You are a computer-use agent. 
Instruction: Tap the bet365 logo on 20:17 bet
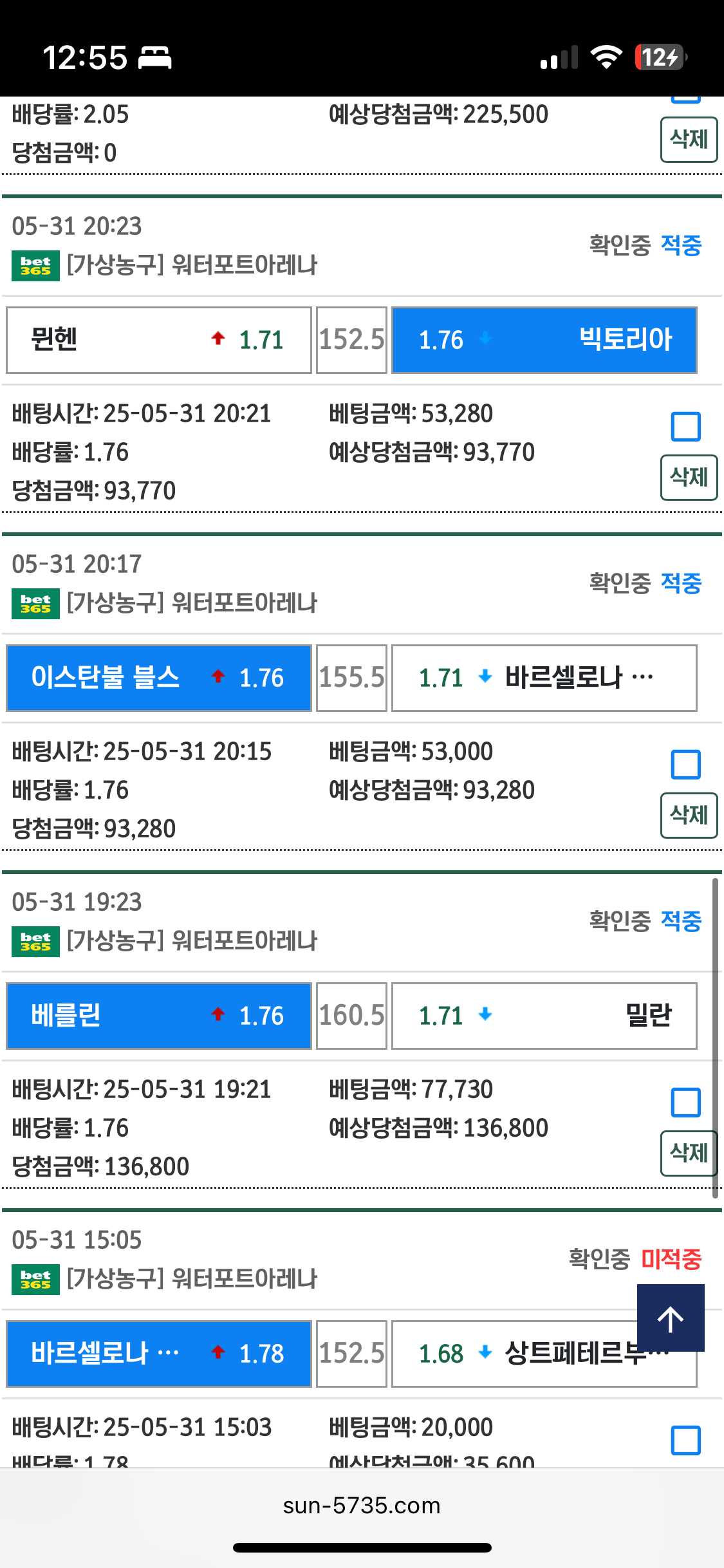[x=35, y=604]
